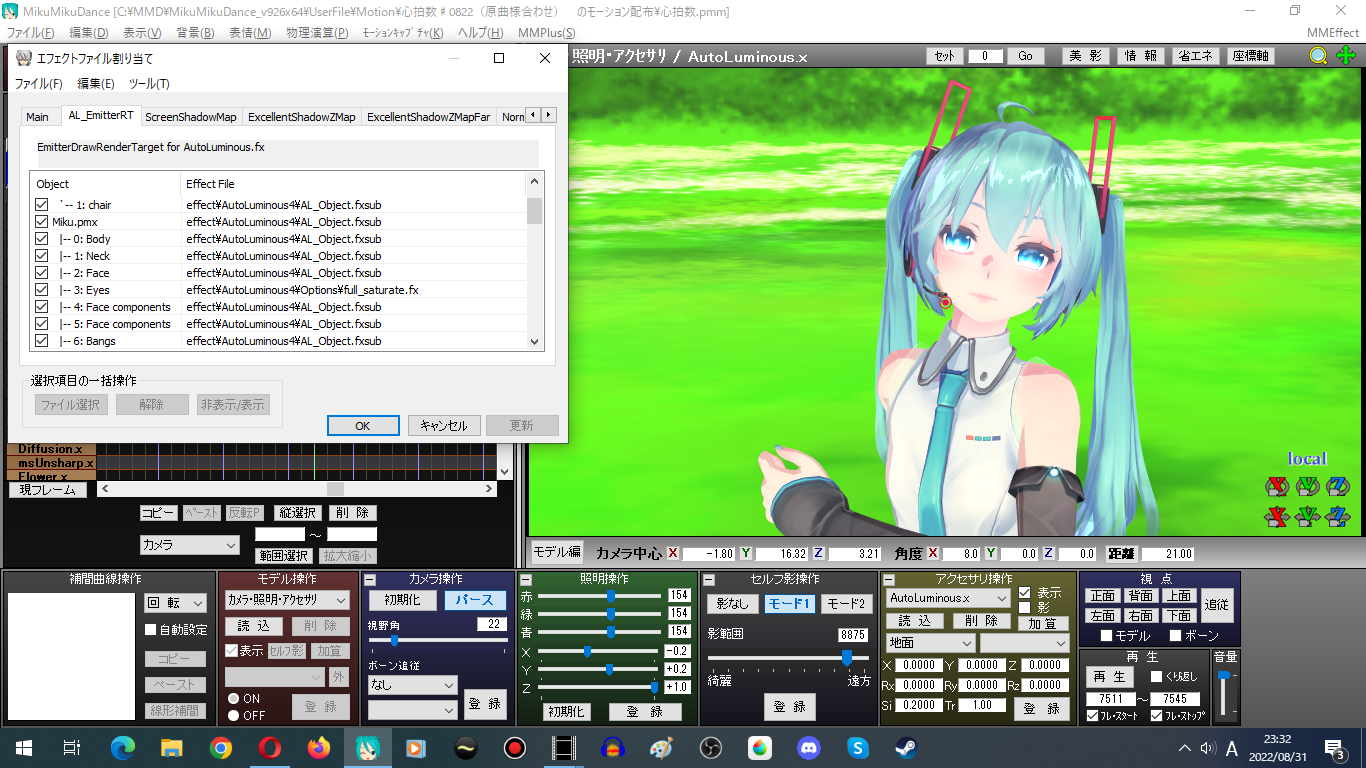Click モード2 self-shadow button

[847, 604]
